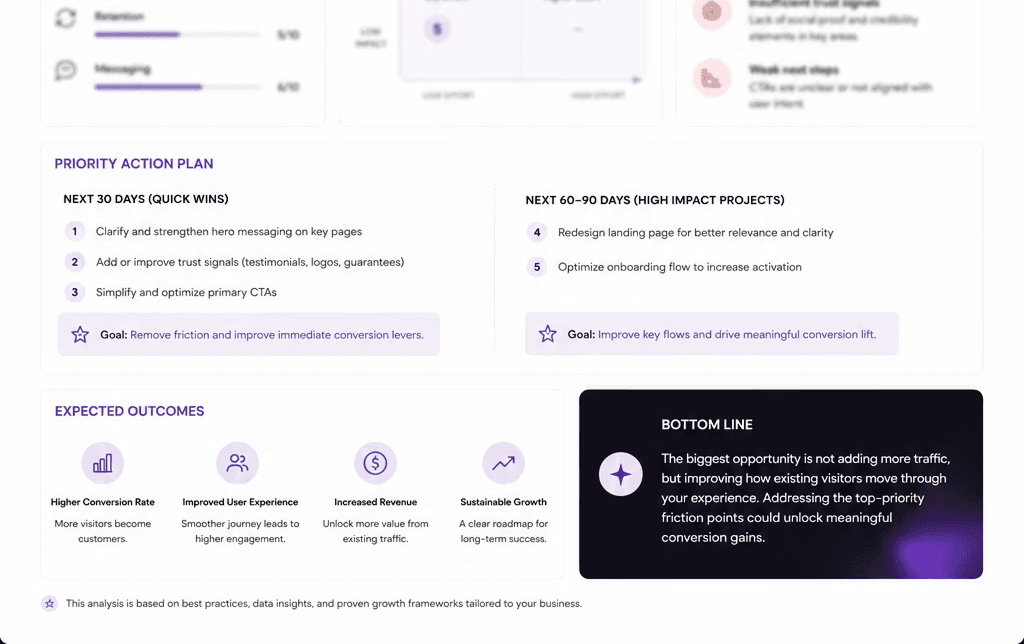Select step 3 simplify CTAs badge
This screenshot has width=1024, height=644.
click(x=74, y=292)
